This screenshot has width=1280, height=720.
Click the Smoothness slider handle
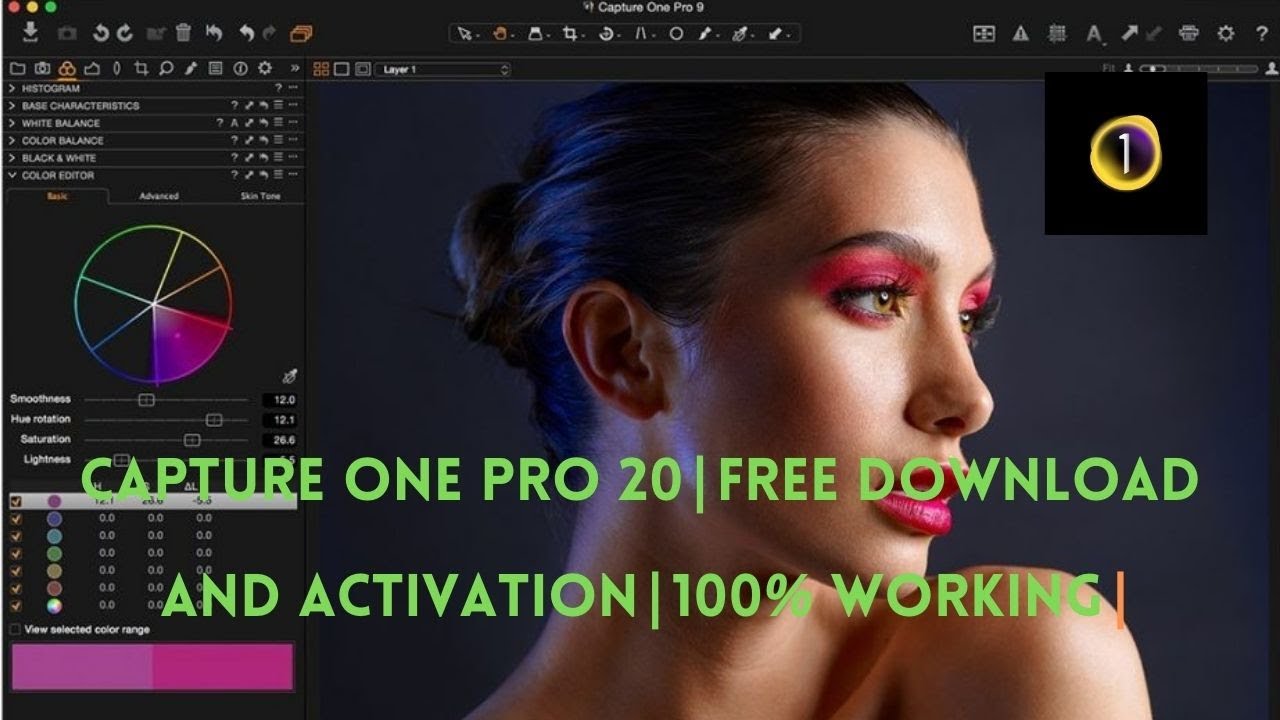tap(146, 399)
